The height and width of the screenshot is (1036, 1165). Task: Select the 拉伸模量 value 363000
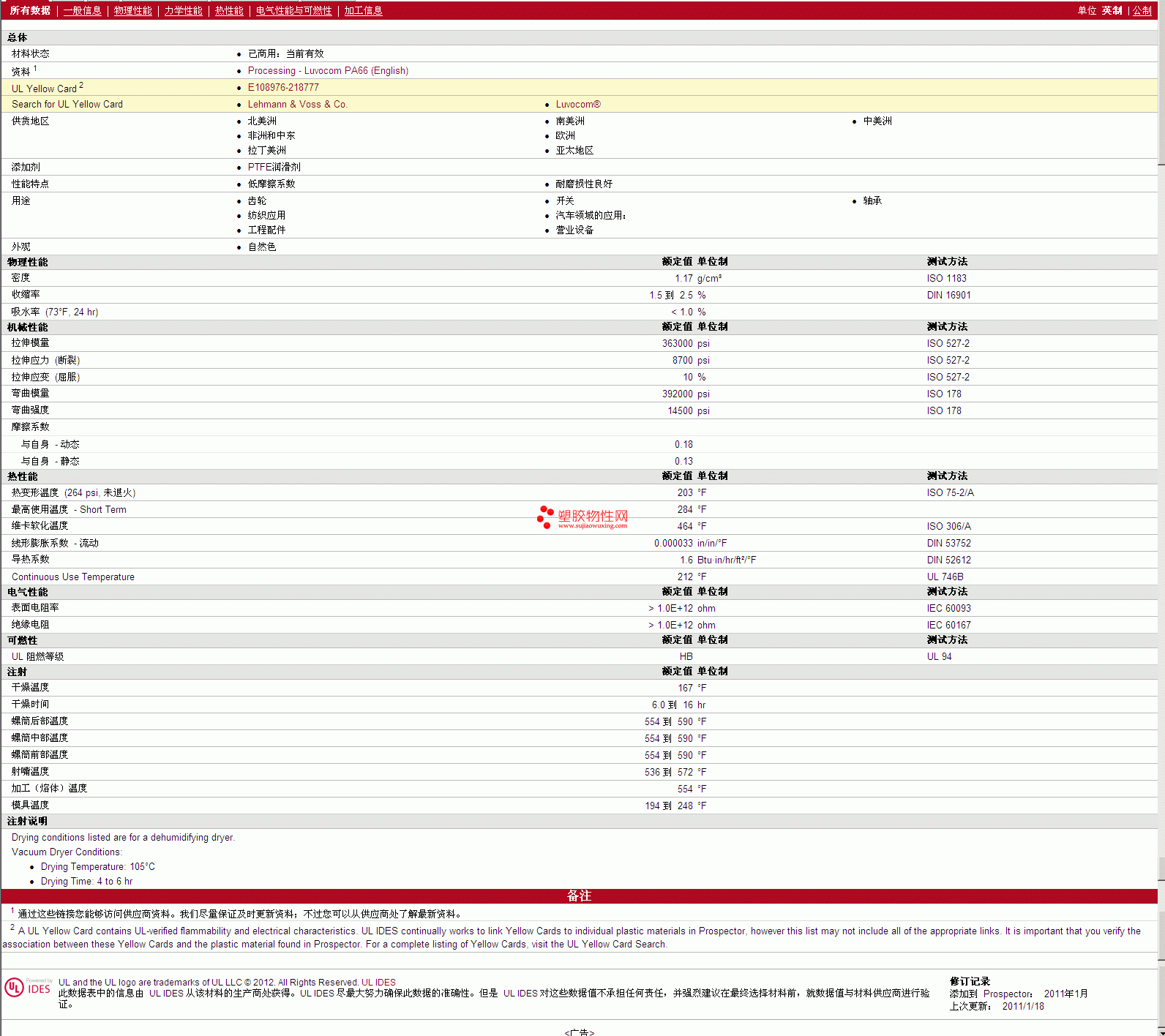(677, 343)
